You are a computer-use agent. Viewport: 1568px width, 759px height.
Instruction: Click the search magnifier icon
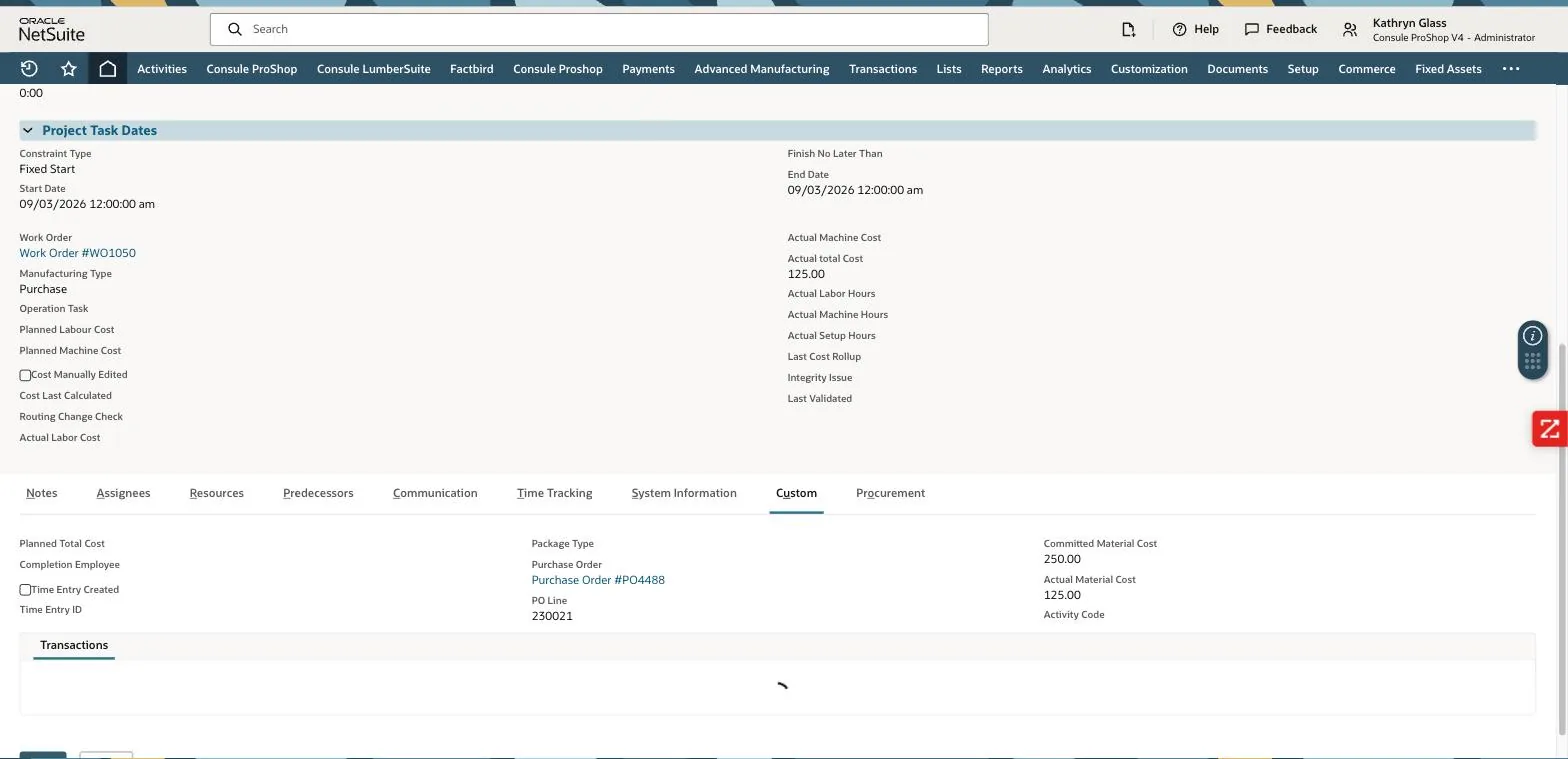(x=235, y=29)
